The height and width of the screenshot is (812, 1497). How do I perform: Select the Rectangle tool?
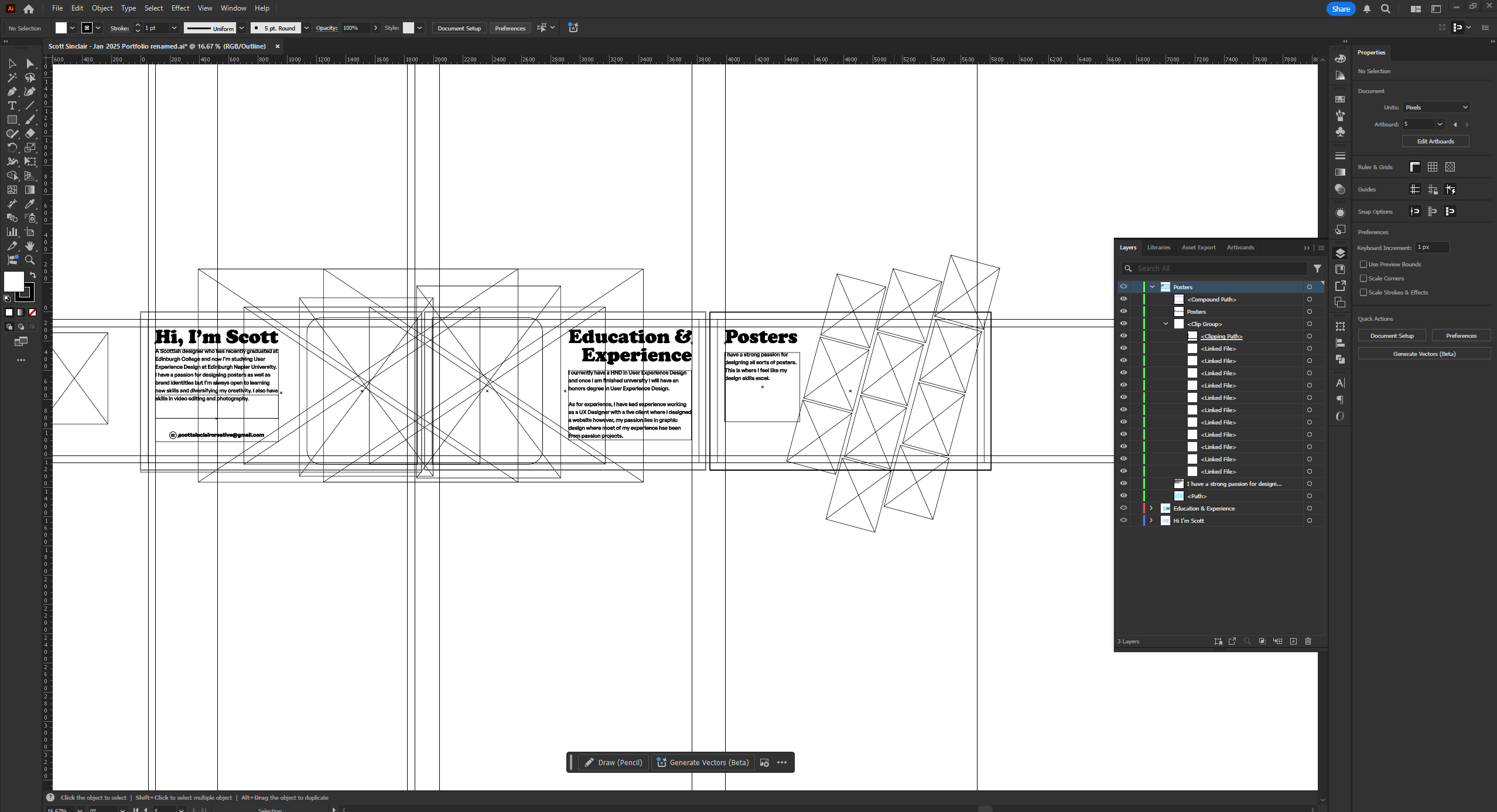[12, 119]
